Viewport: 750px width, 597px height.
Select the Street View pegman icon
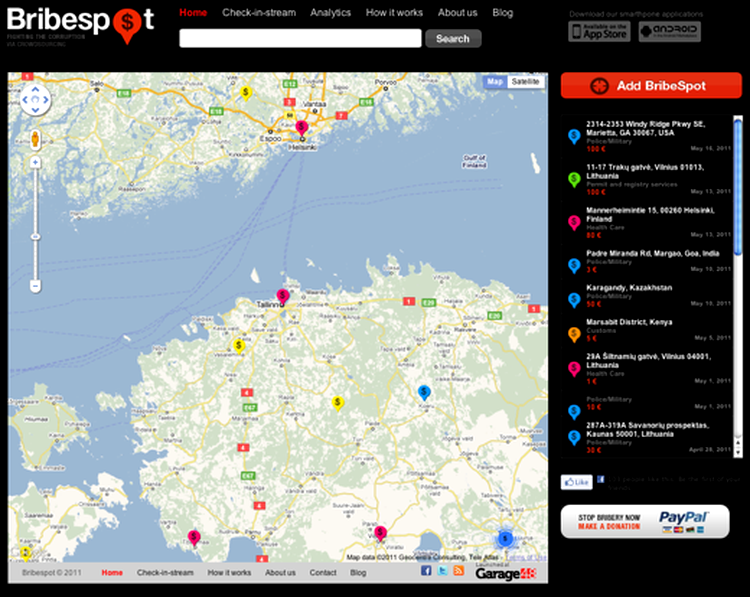35,139
